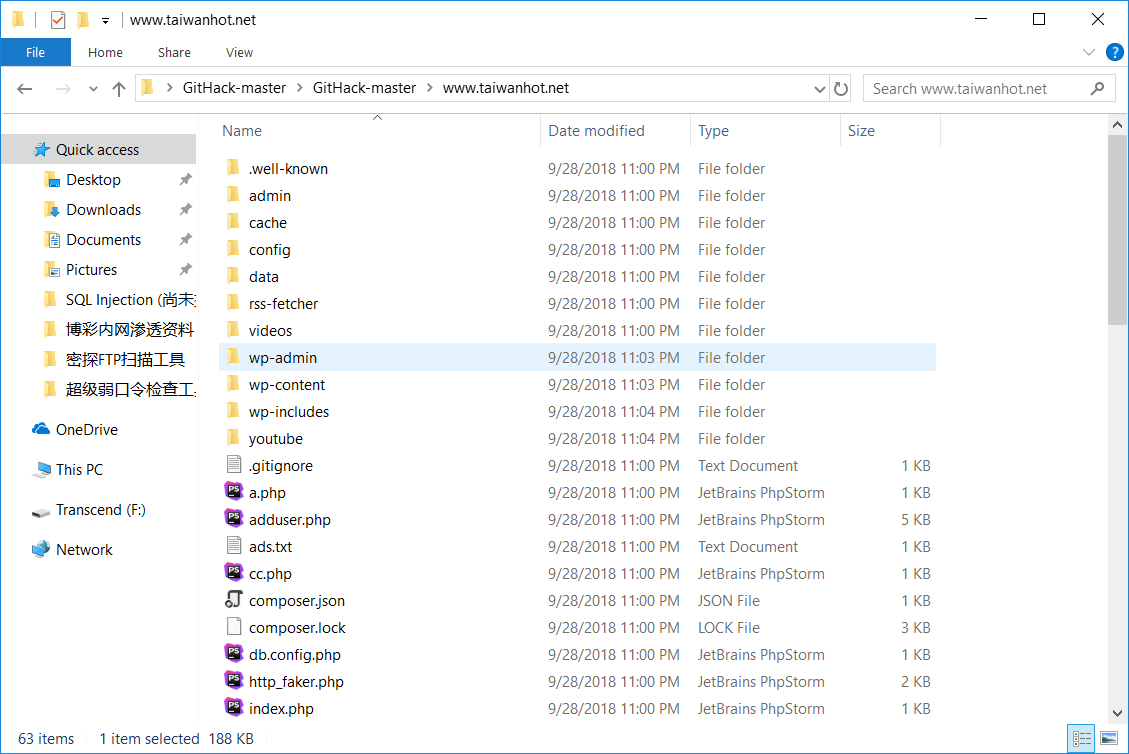Expand chevron before first GitHack-master breadcrumb

(169, 88)
